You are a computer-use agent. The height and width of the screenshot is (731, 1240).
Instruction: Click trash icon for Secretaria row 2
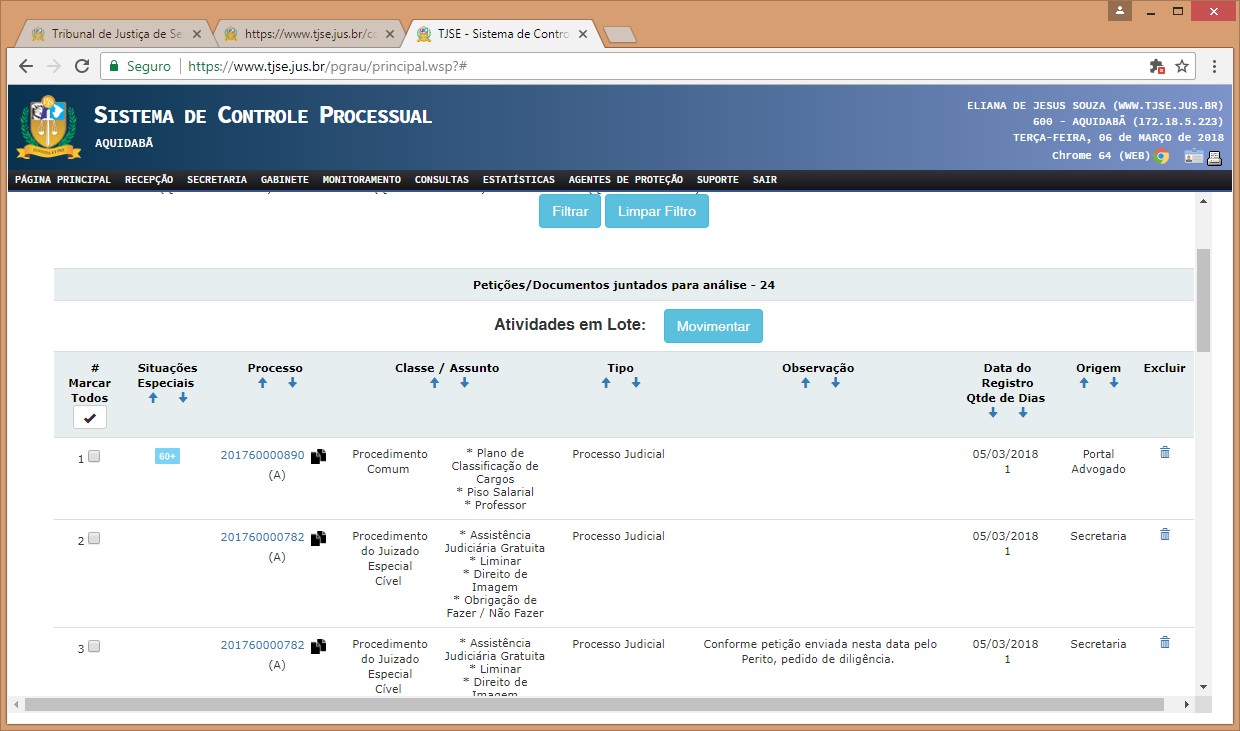(1164, 535)
